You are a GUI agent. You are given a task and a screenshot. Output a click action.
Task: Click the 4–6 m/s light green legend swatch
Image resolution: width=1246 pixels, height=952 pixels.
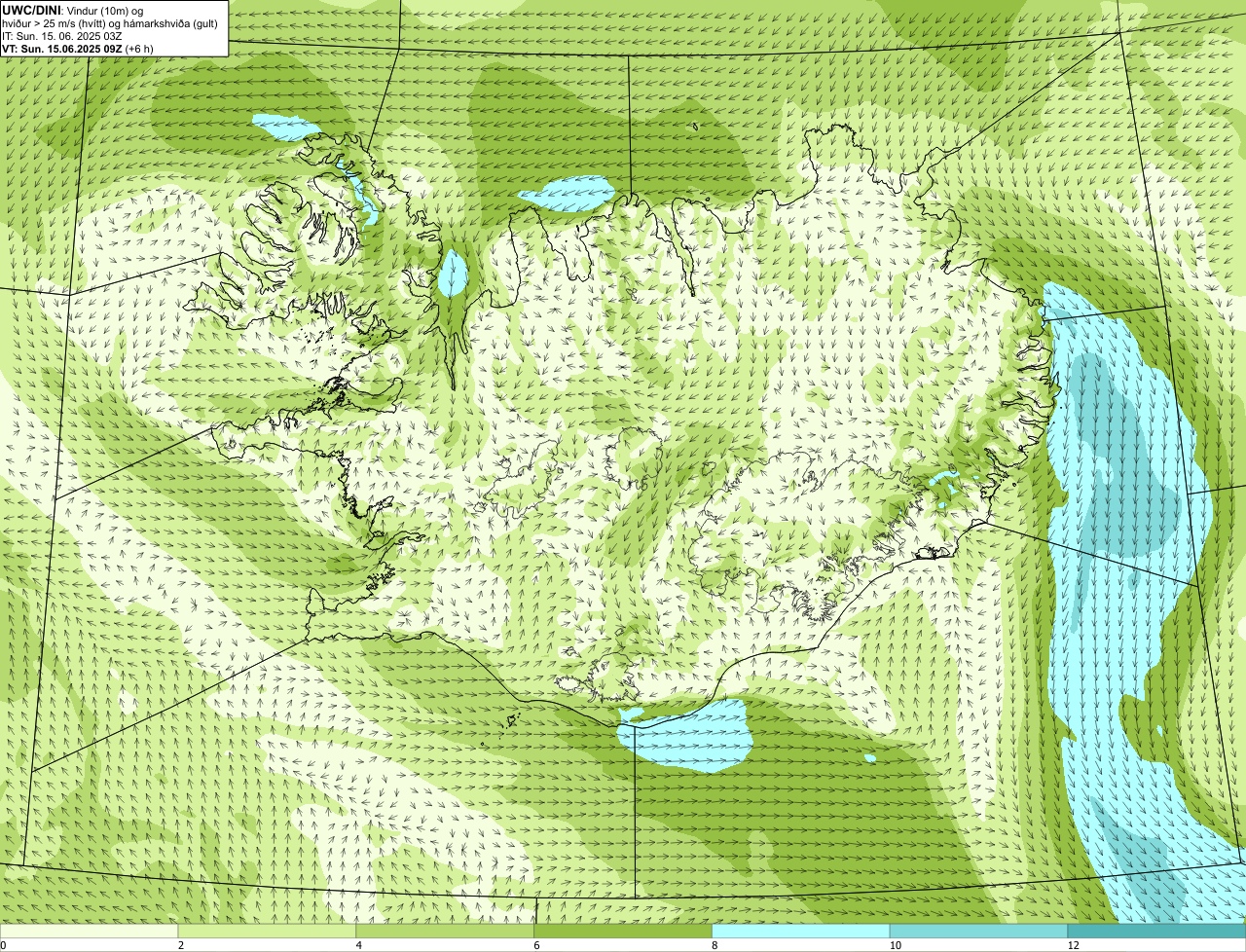click(446, 931)
